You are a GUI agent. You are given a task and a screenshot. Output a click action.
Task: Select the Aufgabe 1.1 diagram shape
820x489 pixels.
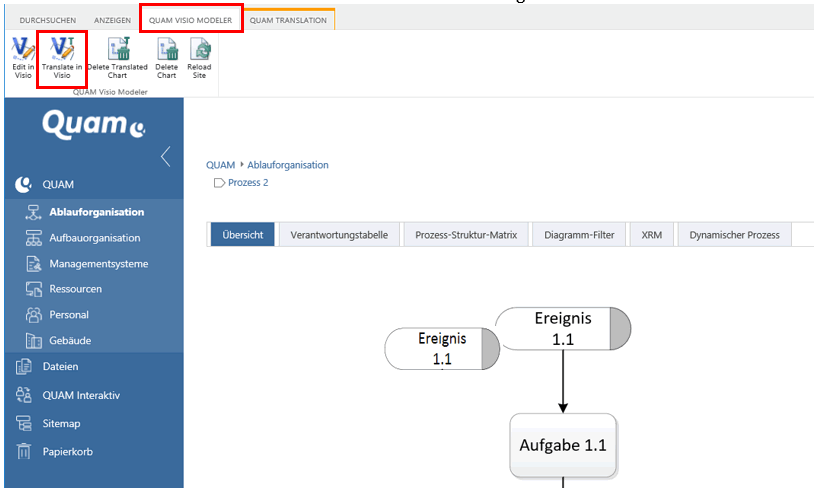562,444
